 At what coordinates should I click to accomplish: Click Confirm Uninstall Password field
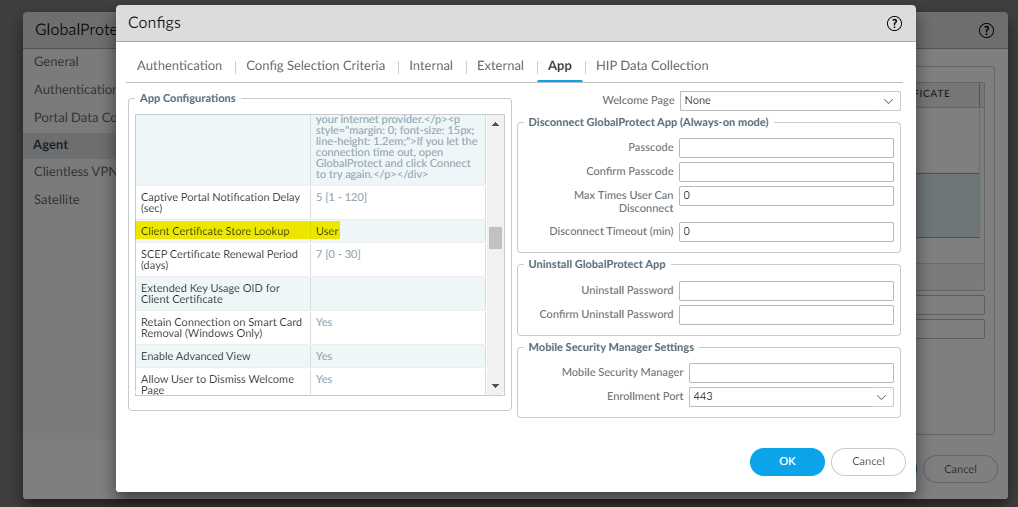786,315
